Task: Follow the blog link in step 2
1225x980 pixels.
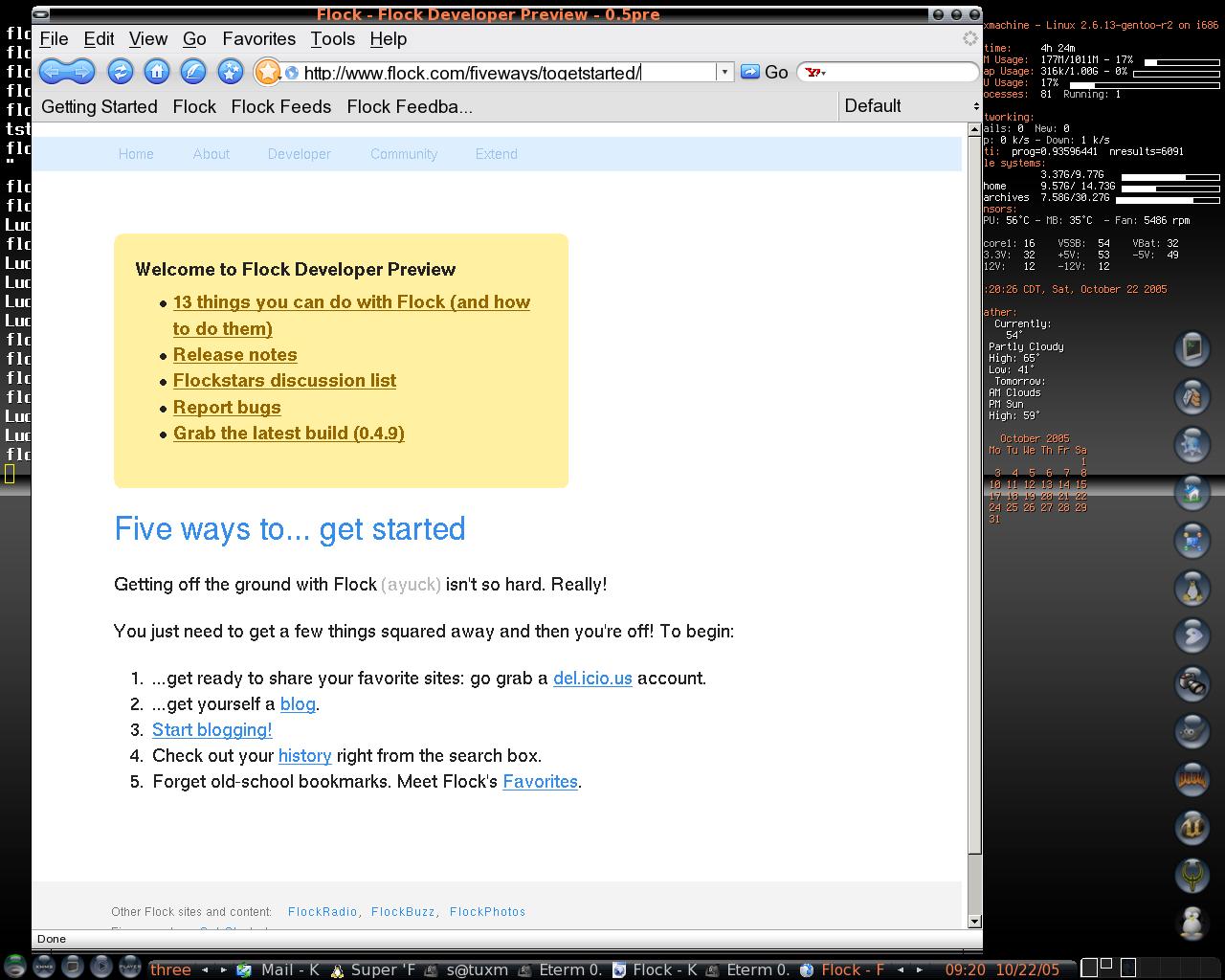Action: (x=298, y=704)
